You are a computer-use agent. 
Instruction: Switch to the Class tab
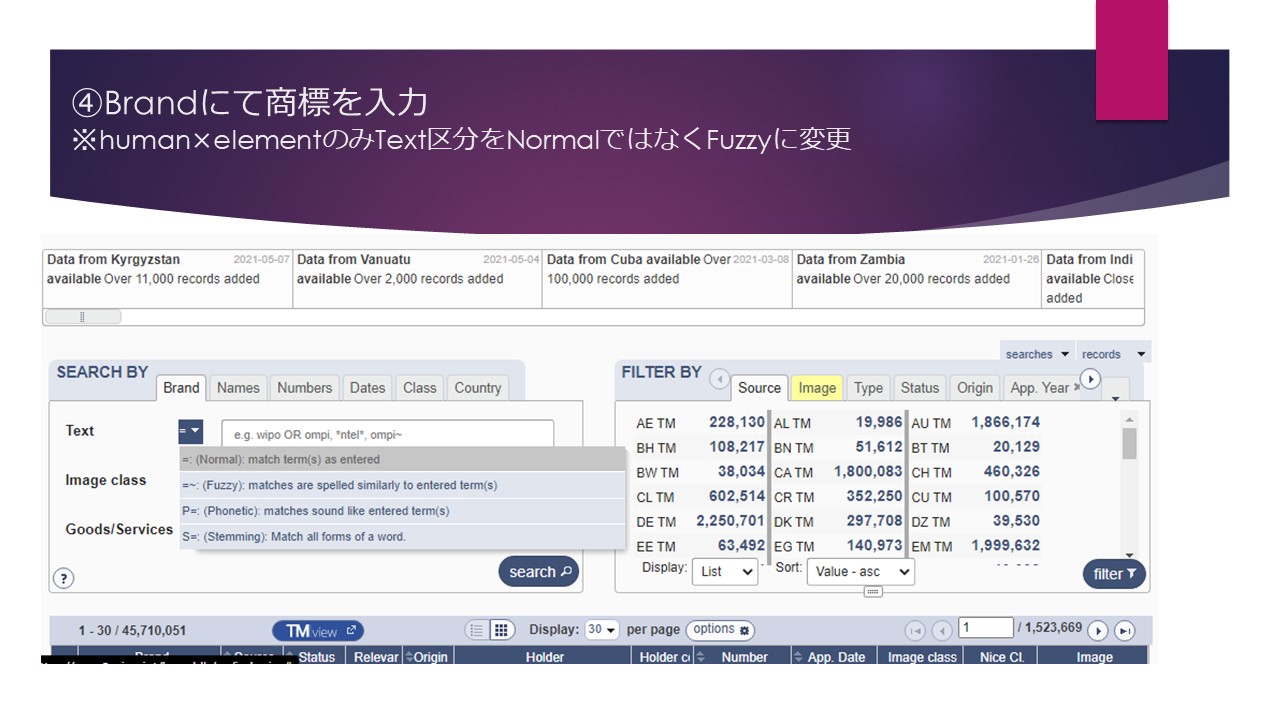tap(420, 388)
